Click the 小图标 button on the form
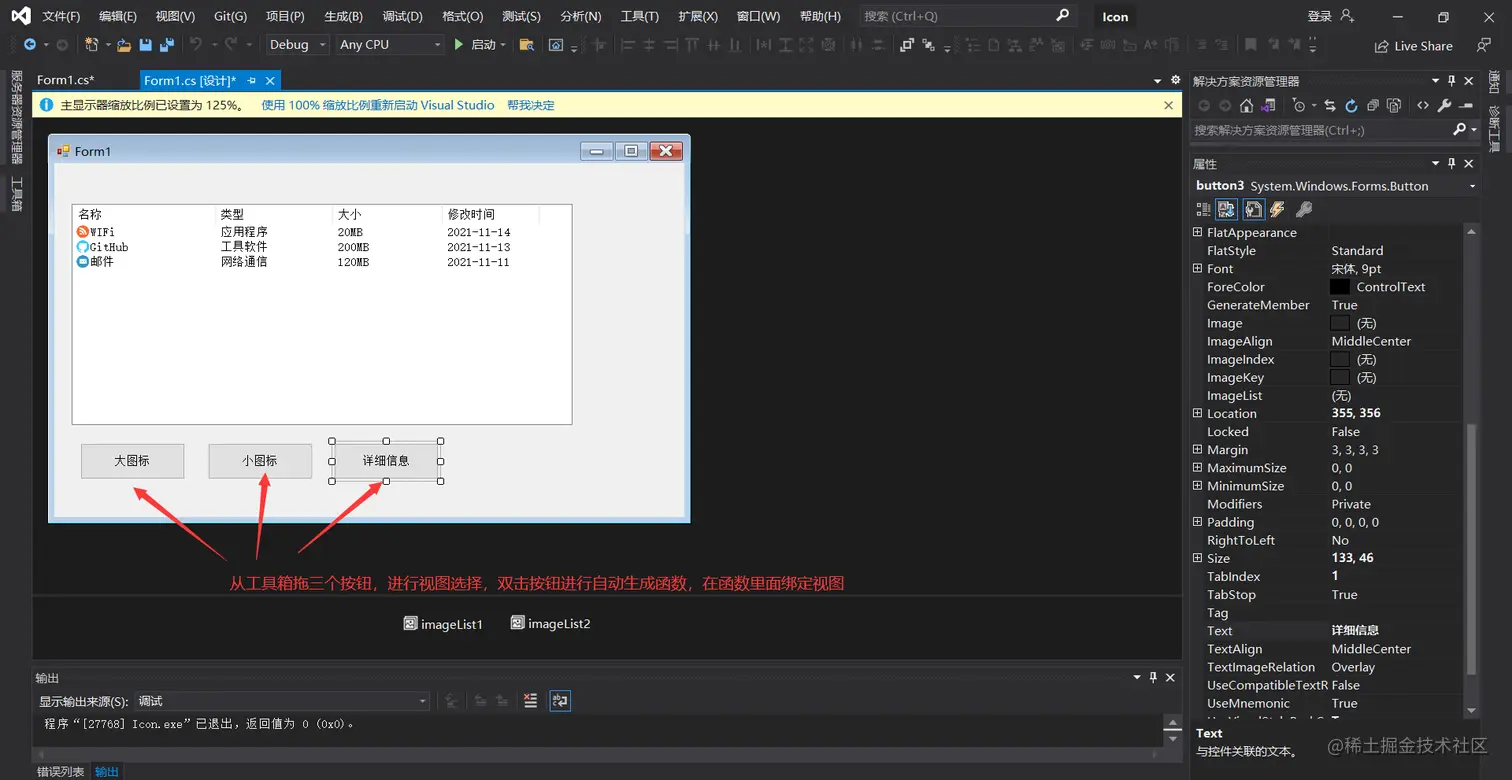 (x=260, y=461)
